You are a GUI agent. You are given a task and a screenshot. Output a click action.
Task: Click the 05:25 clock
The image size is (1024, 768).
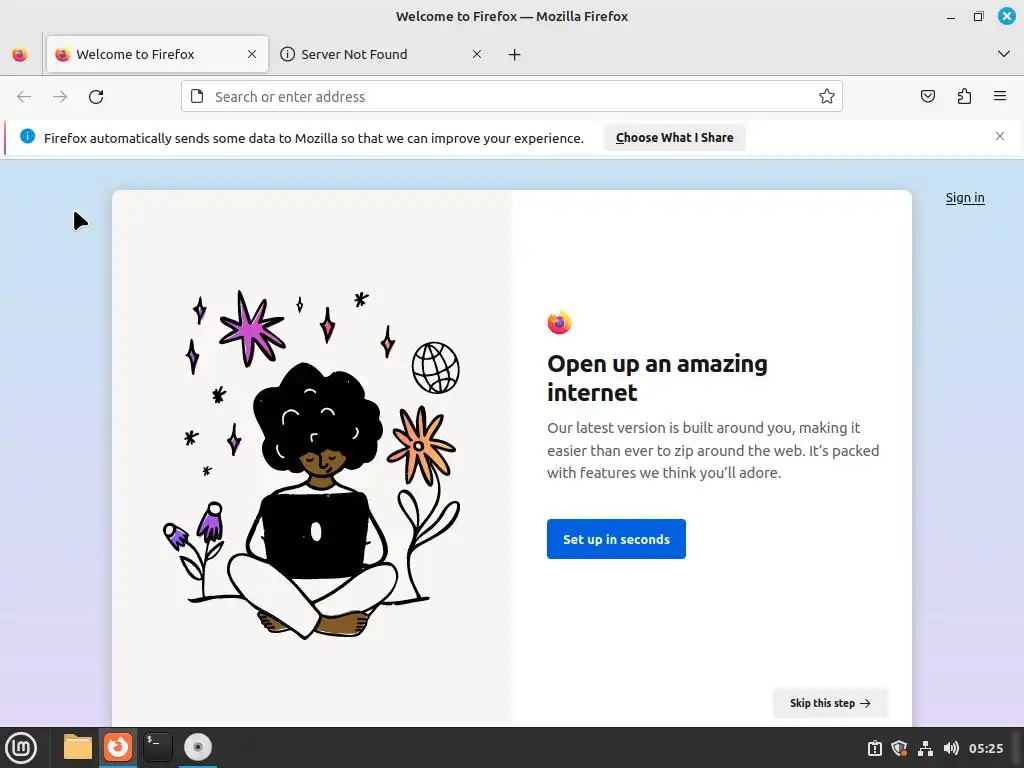(985, 748)
